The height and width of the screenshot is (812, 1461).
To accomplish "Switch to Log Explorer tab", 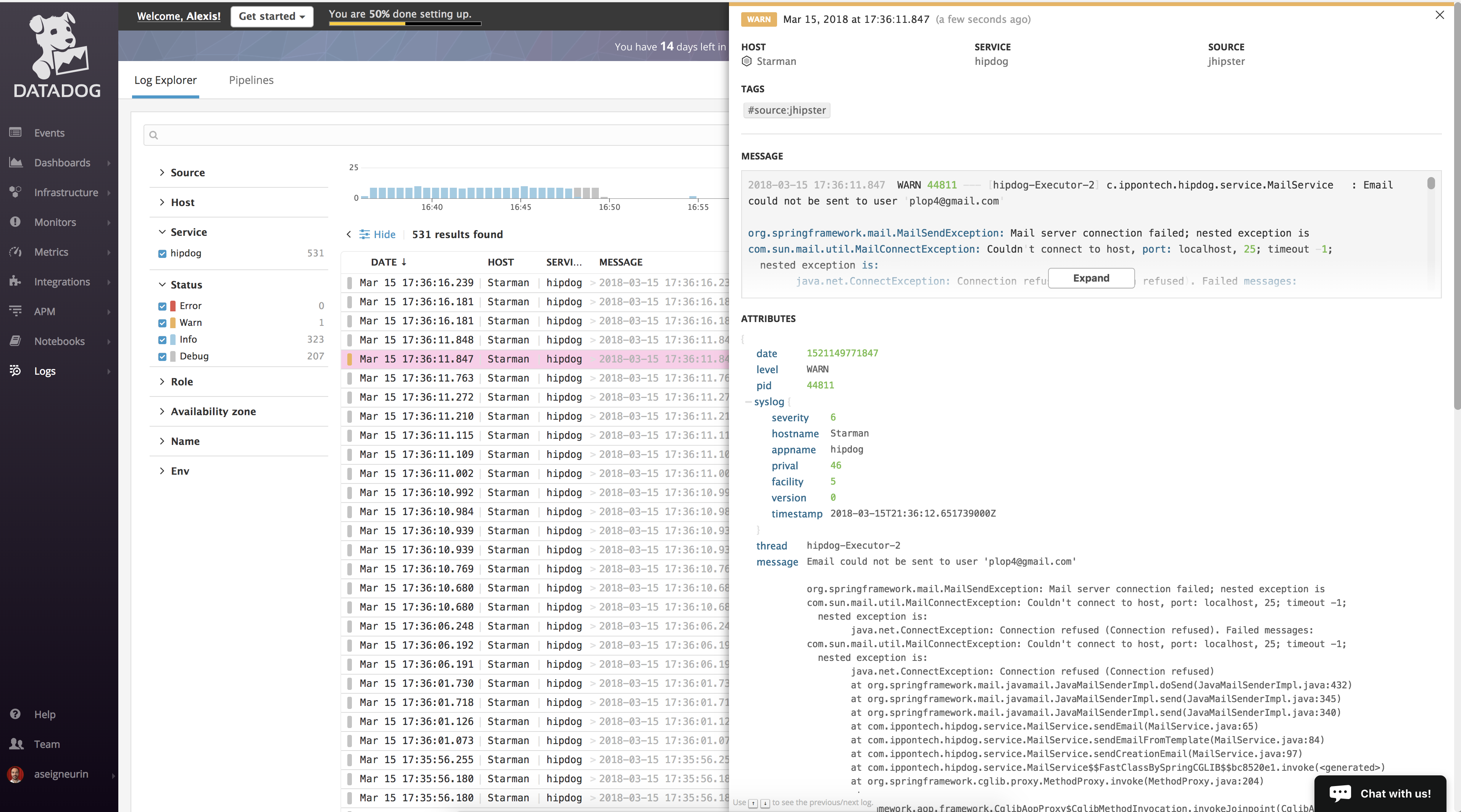I will (x=165, y=79).
